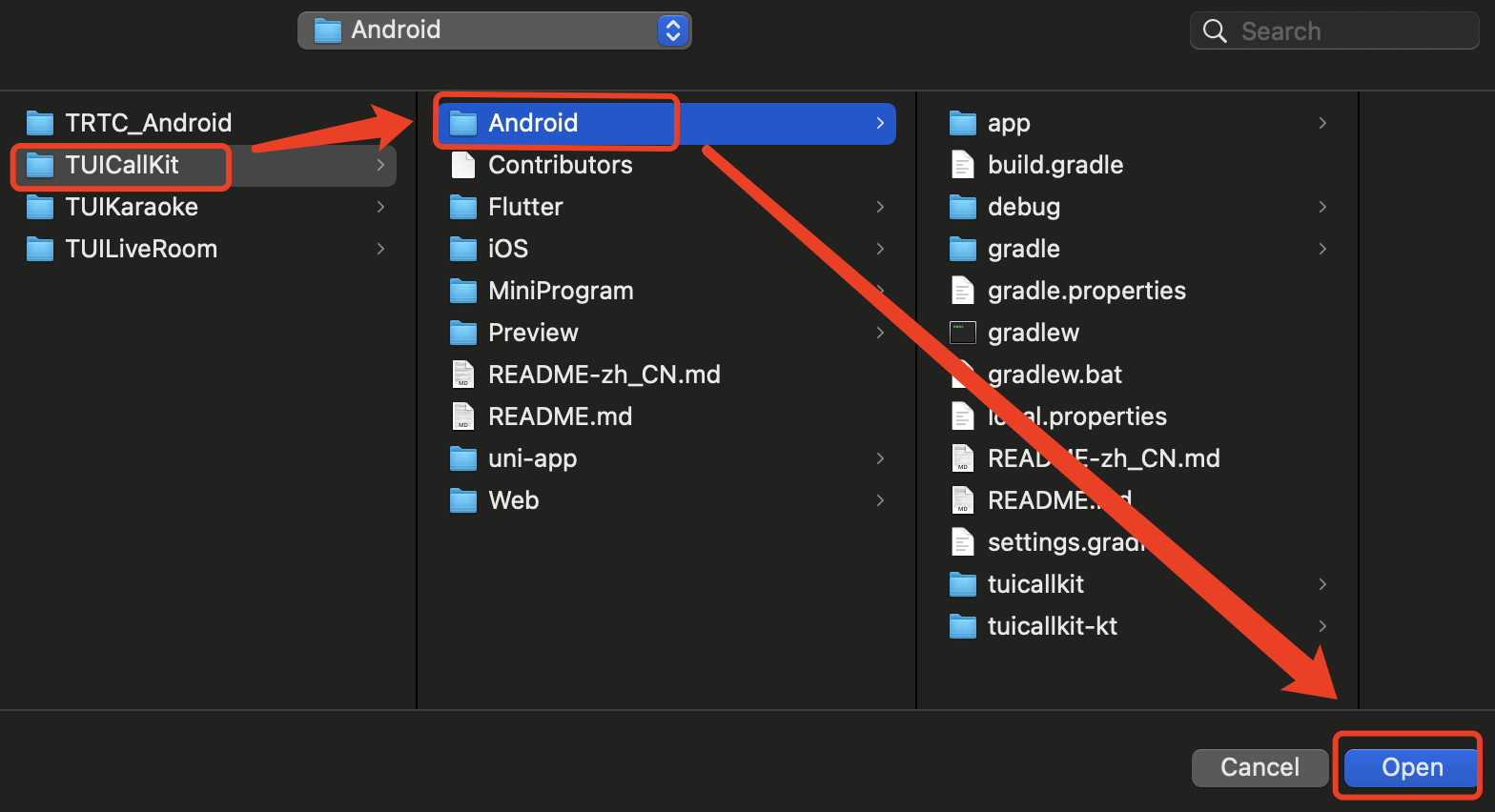This screenshot has height=812, width=1495.
Task: Select the Preview folder name
Action: (x=533, y=333)
